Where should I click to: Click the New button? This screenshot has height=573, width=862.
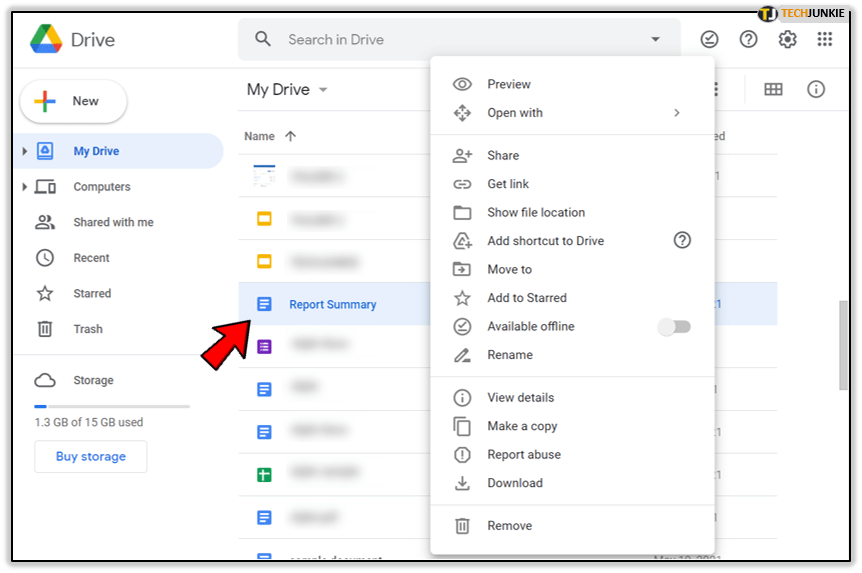[x=74, y=101]
